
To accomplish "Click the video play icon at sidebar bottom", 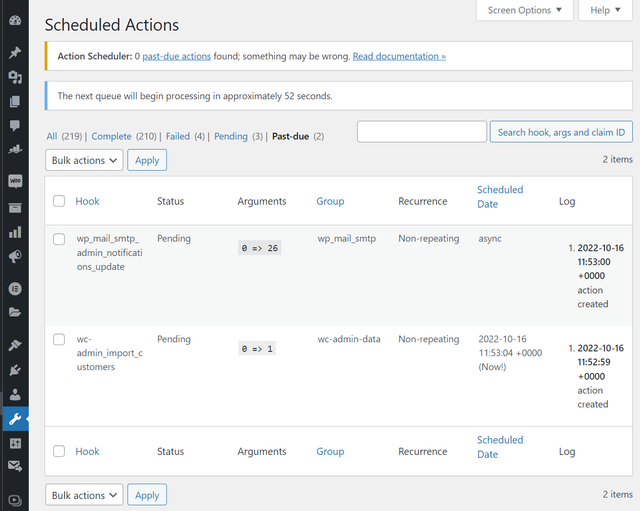I will pyautogui.click(x=15, y=500).
